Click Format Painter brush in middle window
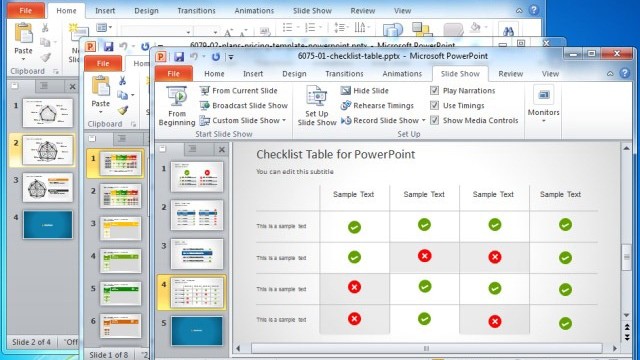 pyautogui.click(x=122, y=110)
